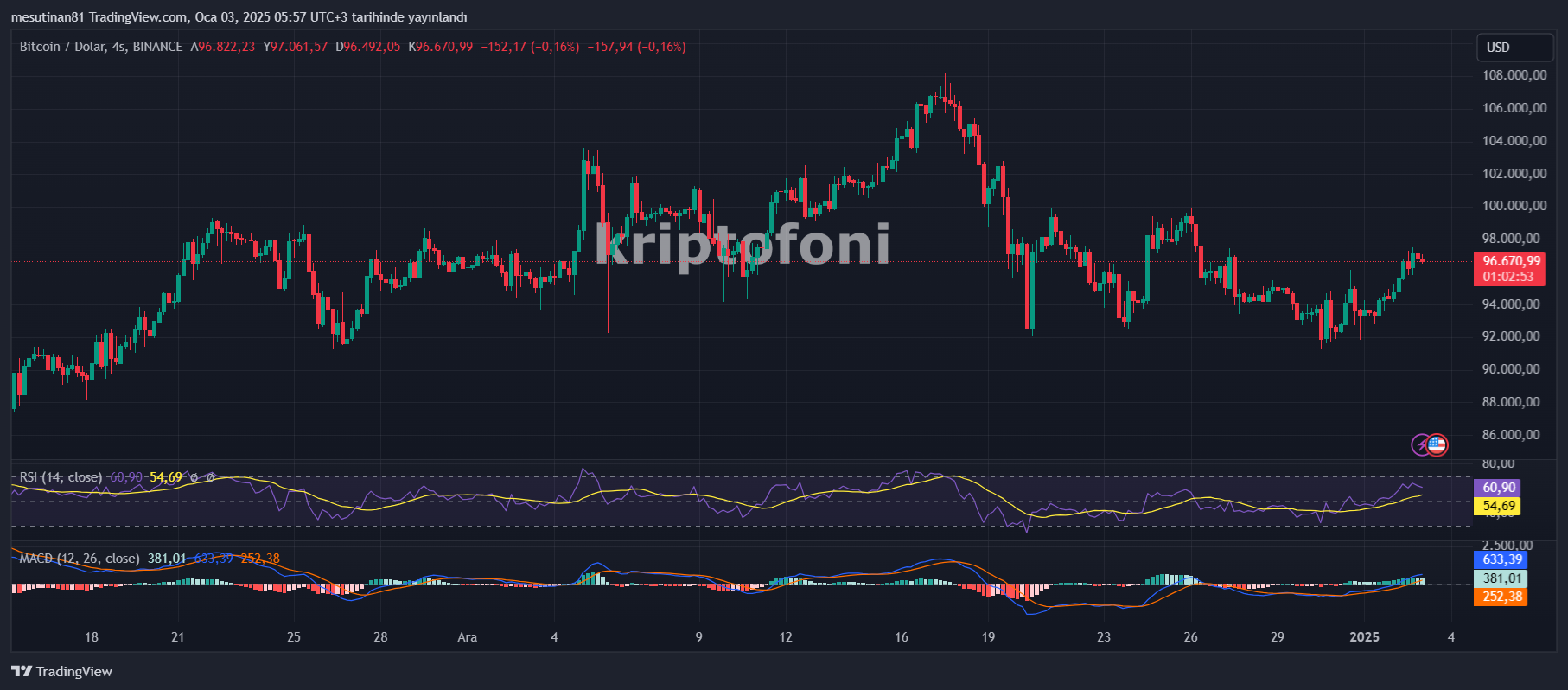Click the red 96.670,99 current price tag
Viewport: 1568px width, 690px height.
point(1511,261)
